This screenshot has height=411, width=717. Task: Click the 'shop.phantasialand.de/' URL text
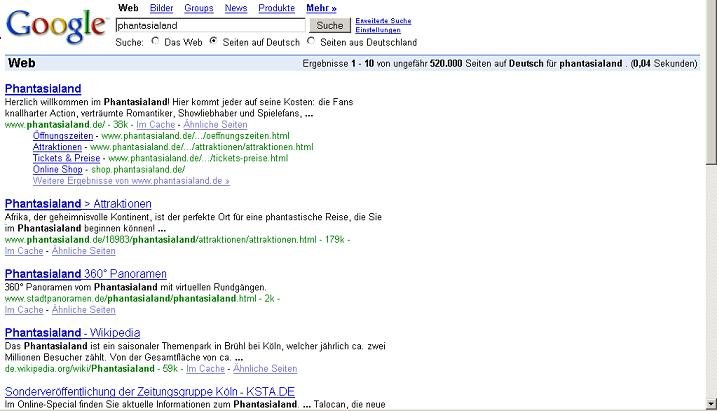pos(138,169)
